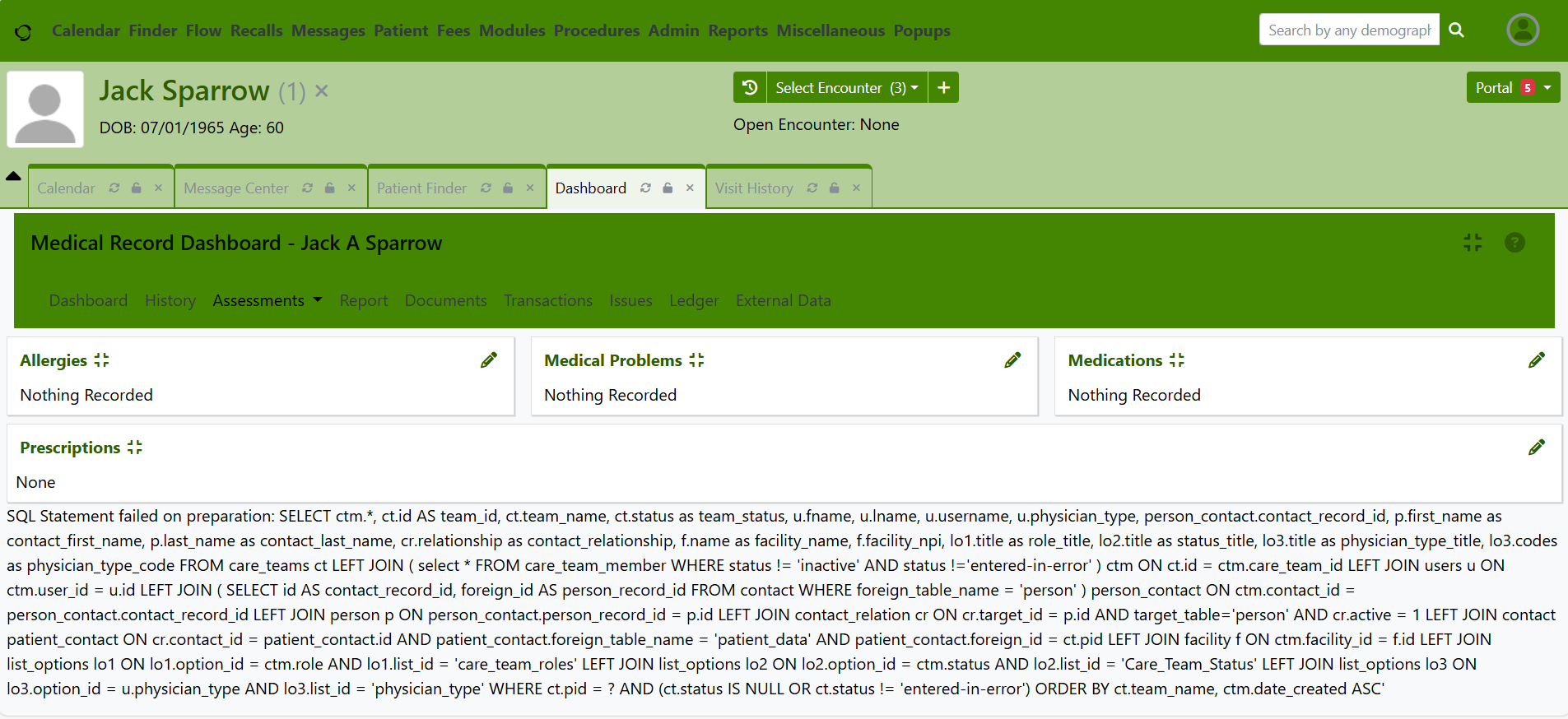Screen dimensions: 1568x719
Task: Edit Allergies with pencil icon
Action: (x=489, y=360)
